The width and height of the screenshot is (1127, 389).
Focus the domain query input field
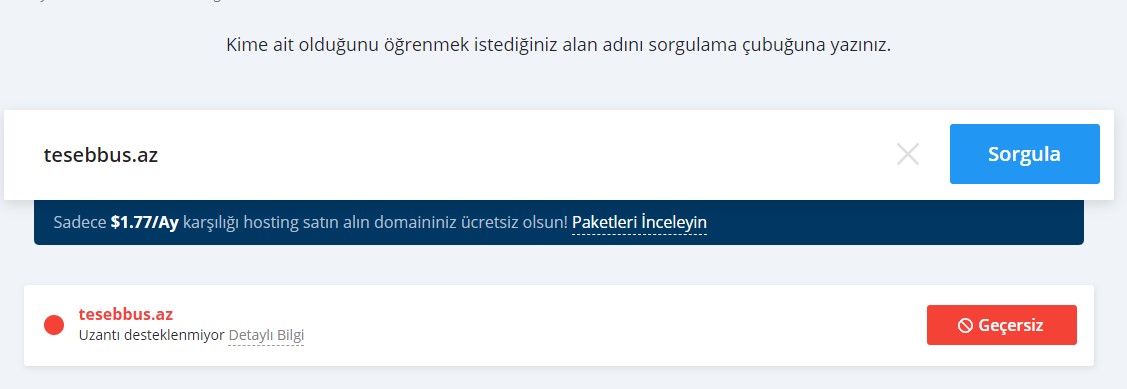[460, 155]
